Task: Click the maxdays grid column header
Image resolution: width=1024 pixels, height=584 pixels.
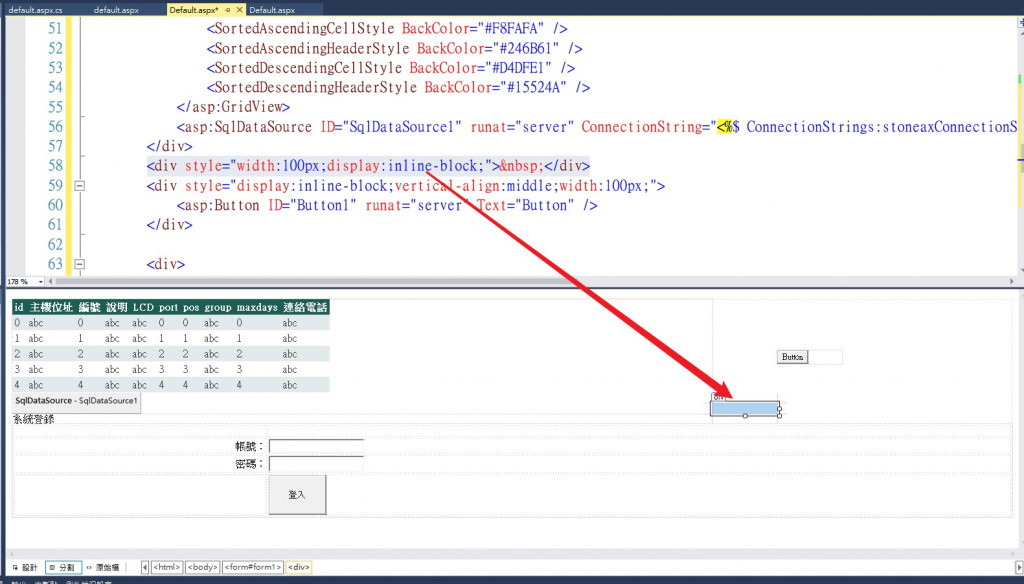Action: coord(257,307)
